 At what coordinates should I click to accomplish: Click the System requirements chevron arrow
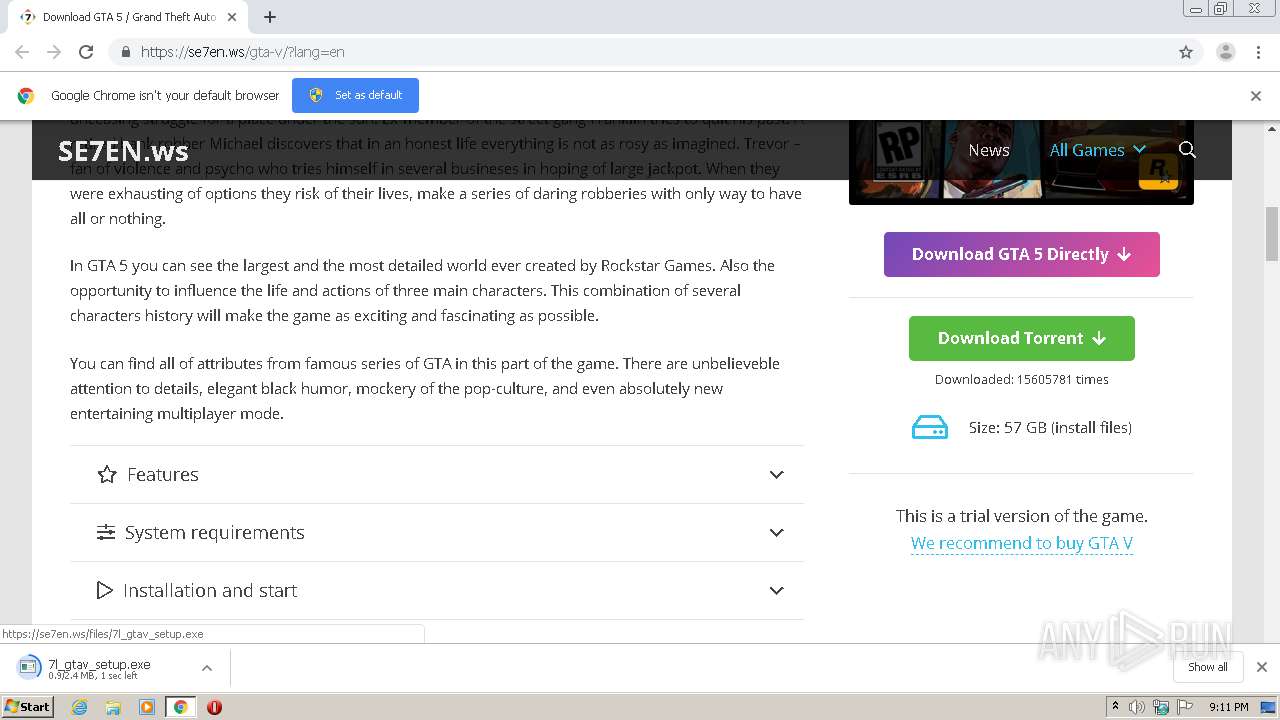coord(776,533)
